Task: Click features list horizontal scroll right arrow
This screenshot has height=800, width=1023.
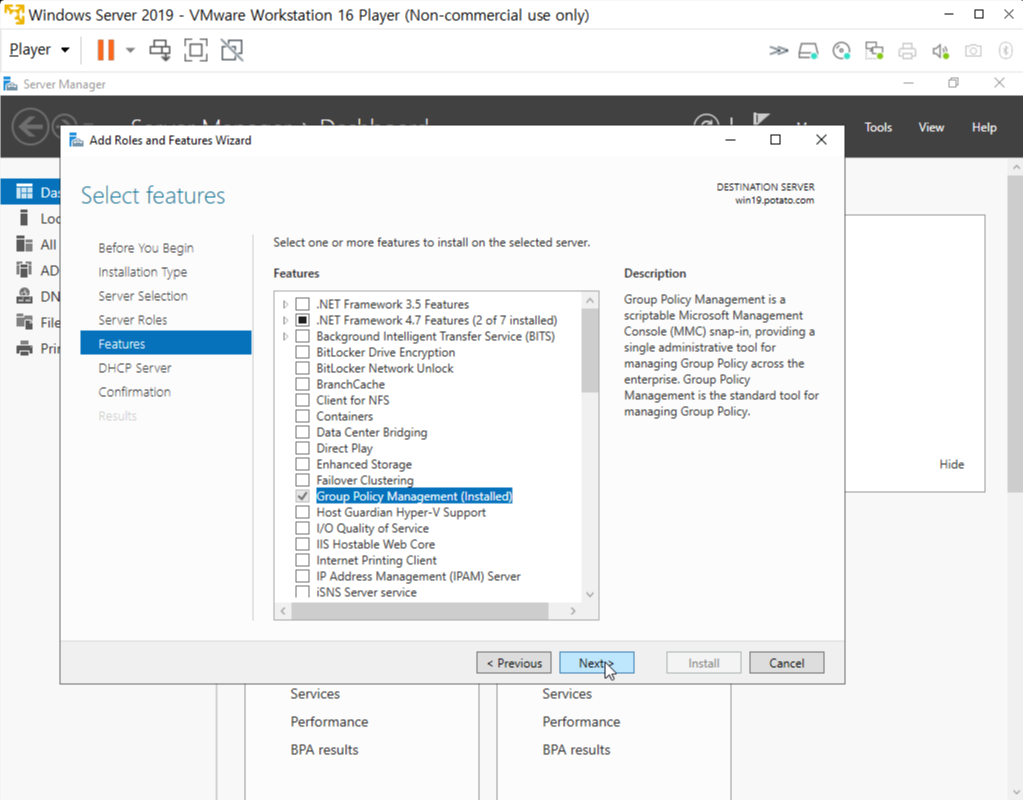Action: [x=573, y=611]
